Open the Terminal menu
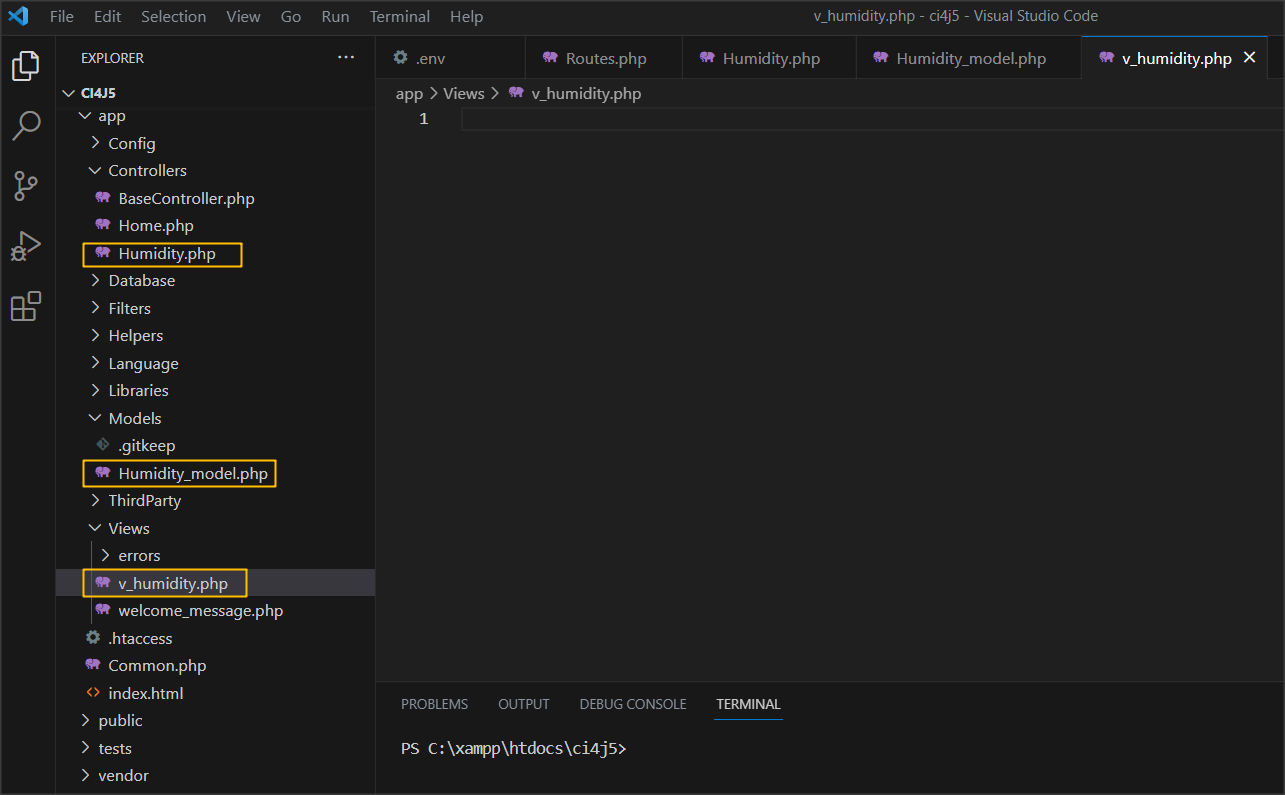This screenshot has width=1285, height=795. [x=400, y=16]
